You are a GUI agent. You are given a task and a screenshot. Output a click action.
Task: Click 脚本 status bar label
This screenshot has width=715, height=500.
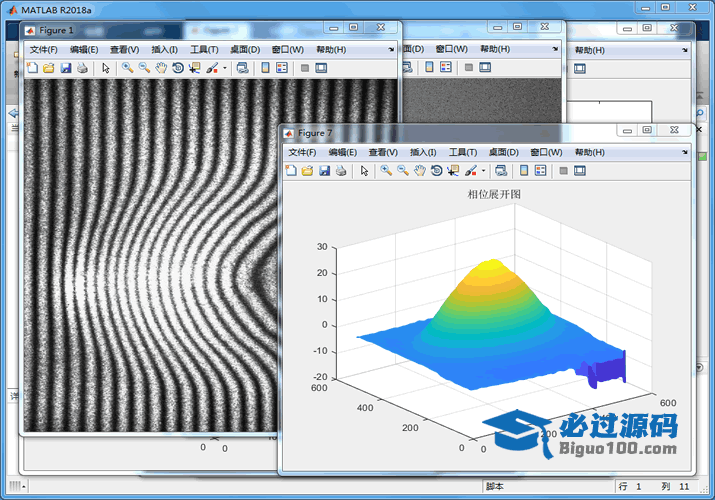(x=495, y=486)
